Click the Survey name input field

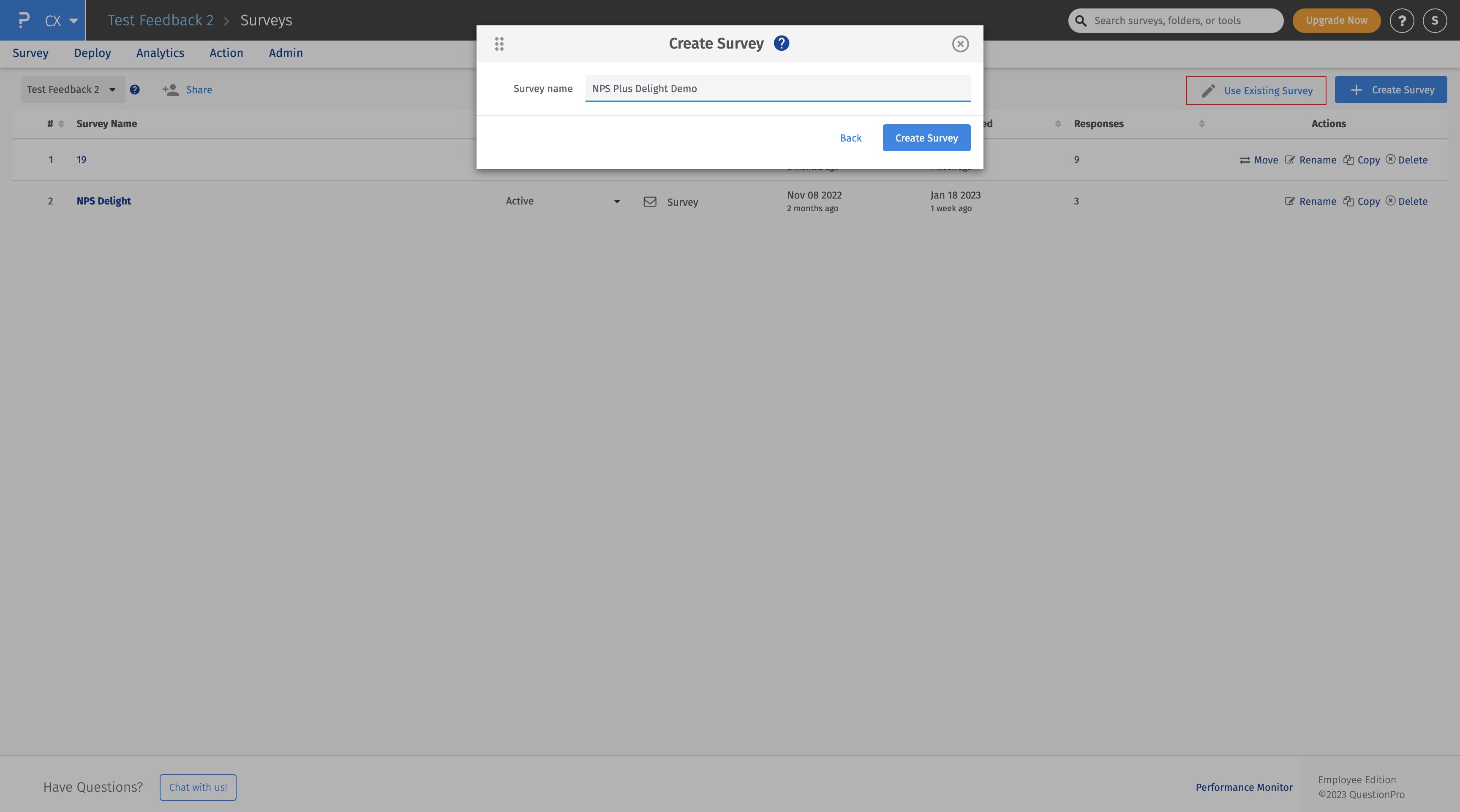[776, 88]
